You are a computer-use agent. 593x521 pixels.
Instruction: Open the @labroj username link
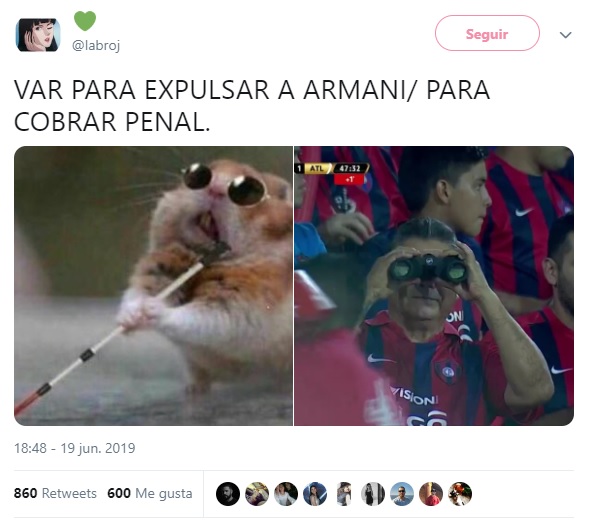pos(96,46)
